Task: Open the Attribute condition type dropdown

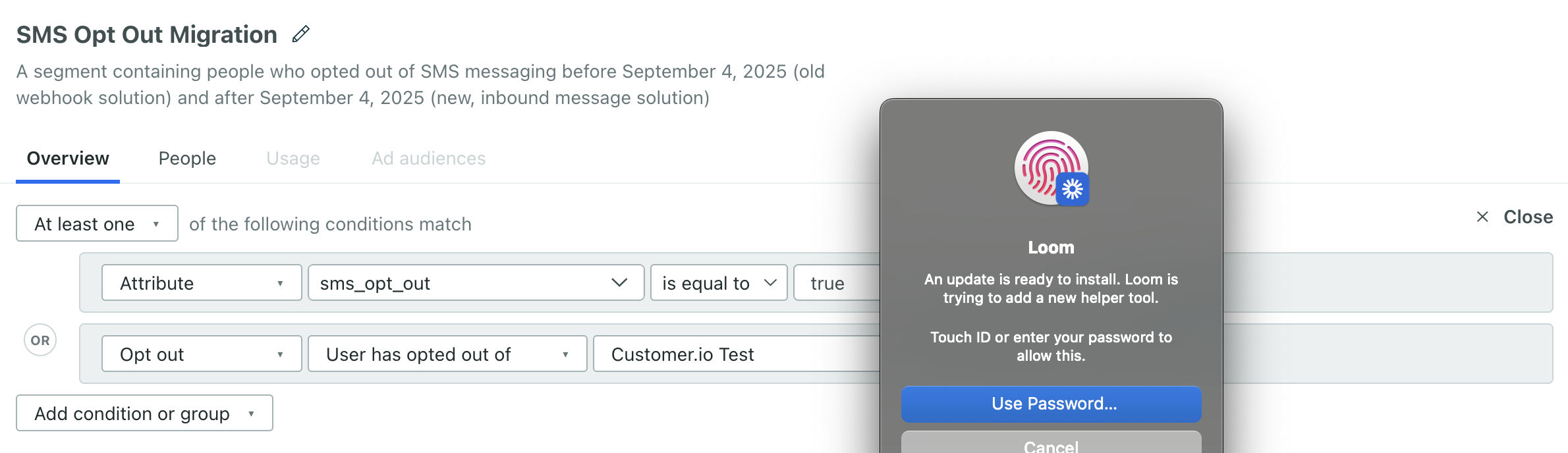Action: (x=201, y=282)
